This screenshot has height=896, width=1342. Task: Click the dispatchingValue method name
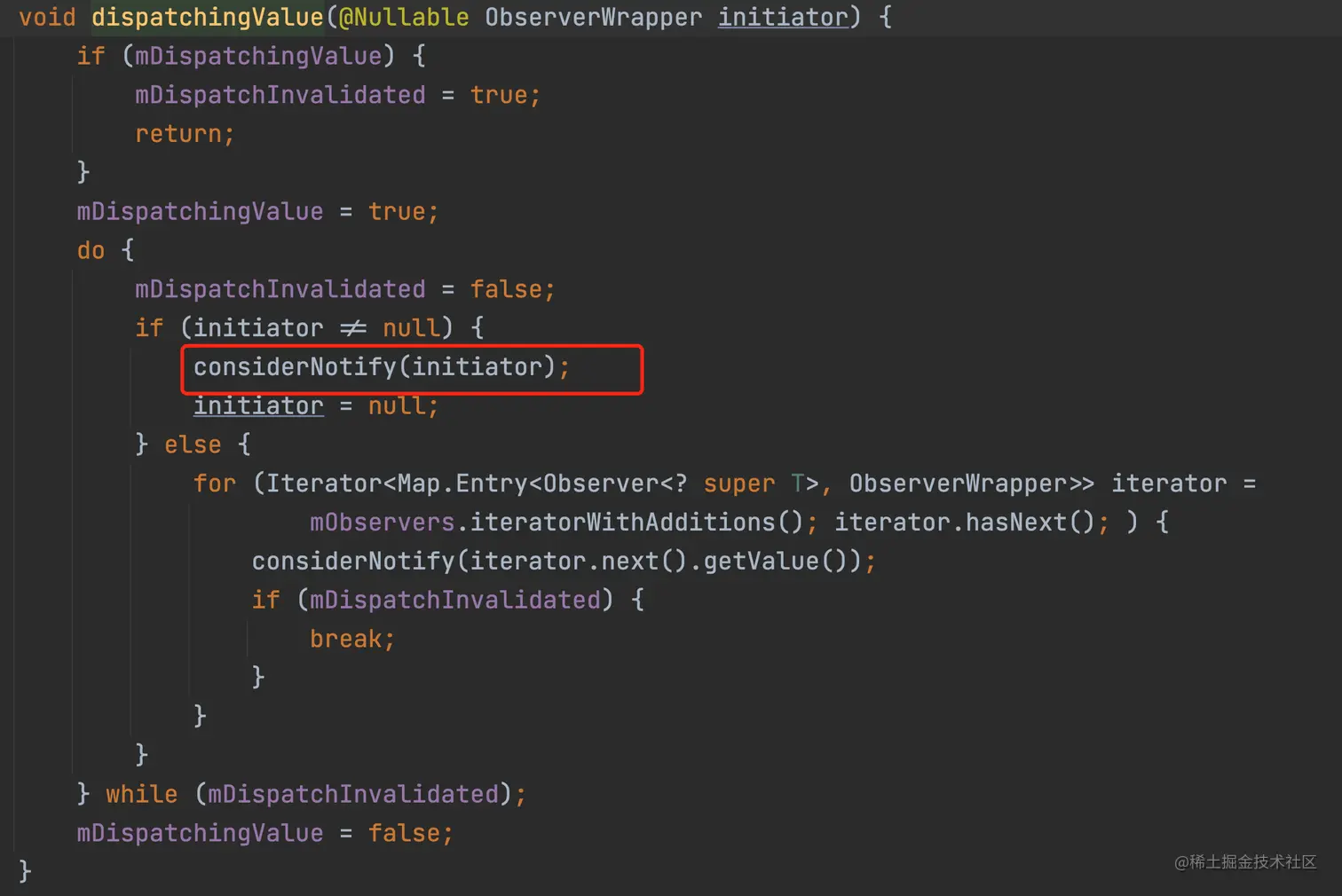point(208,17)
